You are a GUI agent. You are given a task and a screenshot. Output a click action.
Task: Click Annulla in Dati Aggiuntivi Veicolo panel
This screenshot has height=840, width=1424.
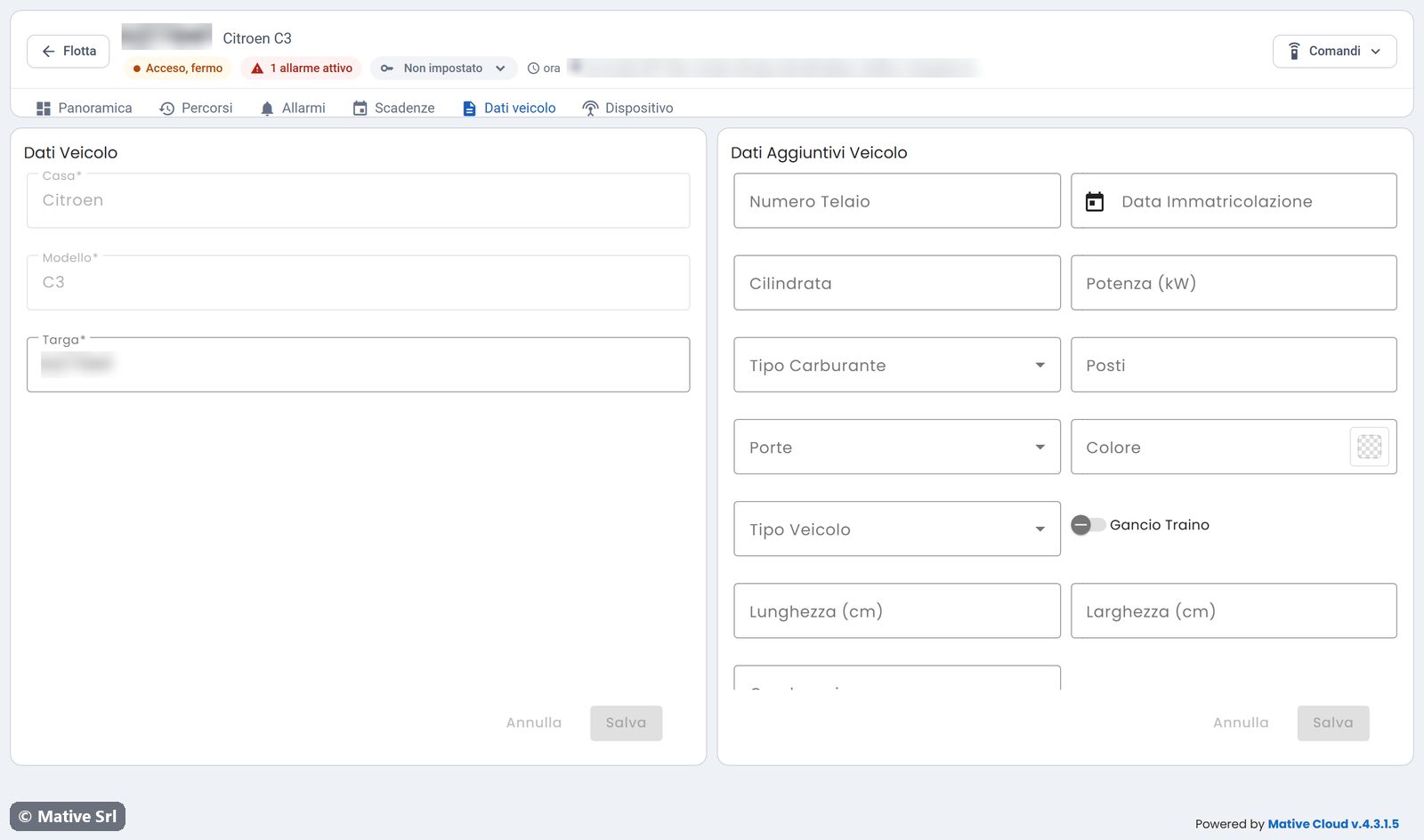click(1241, 723)
